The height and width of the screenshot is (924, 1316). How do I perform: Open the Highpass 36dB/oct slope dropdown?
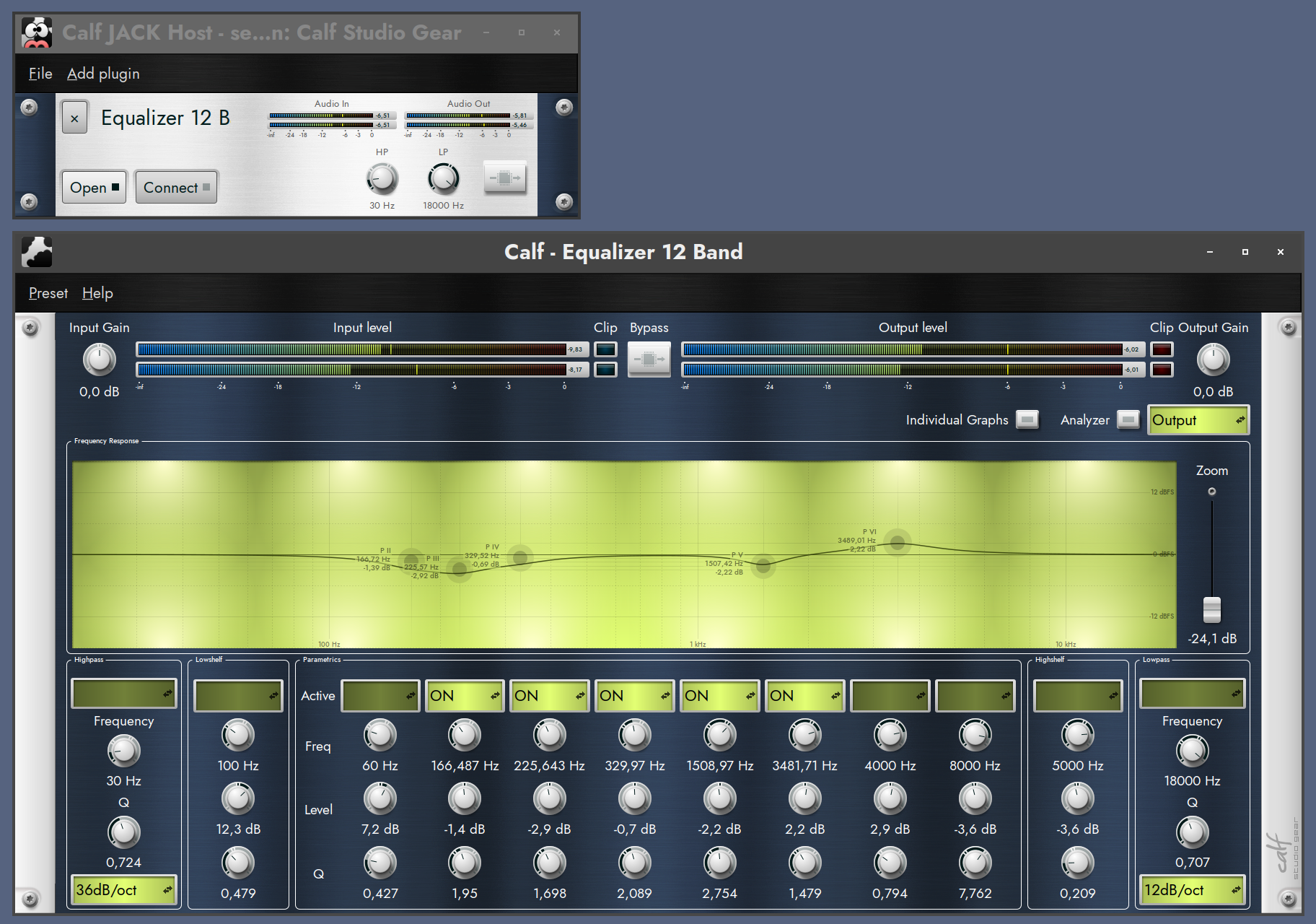[x=124, y=890]
